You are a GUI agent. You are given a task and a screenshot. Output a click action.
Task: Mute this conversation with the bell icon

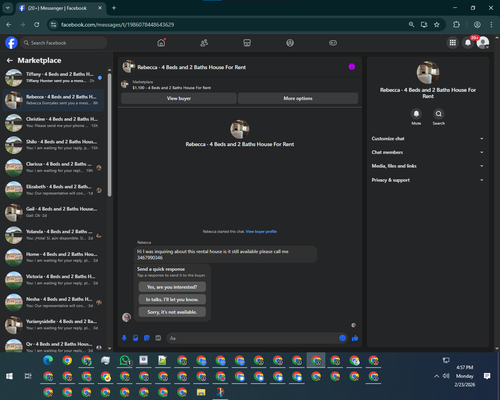416,114
